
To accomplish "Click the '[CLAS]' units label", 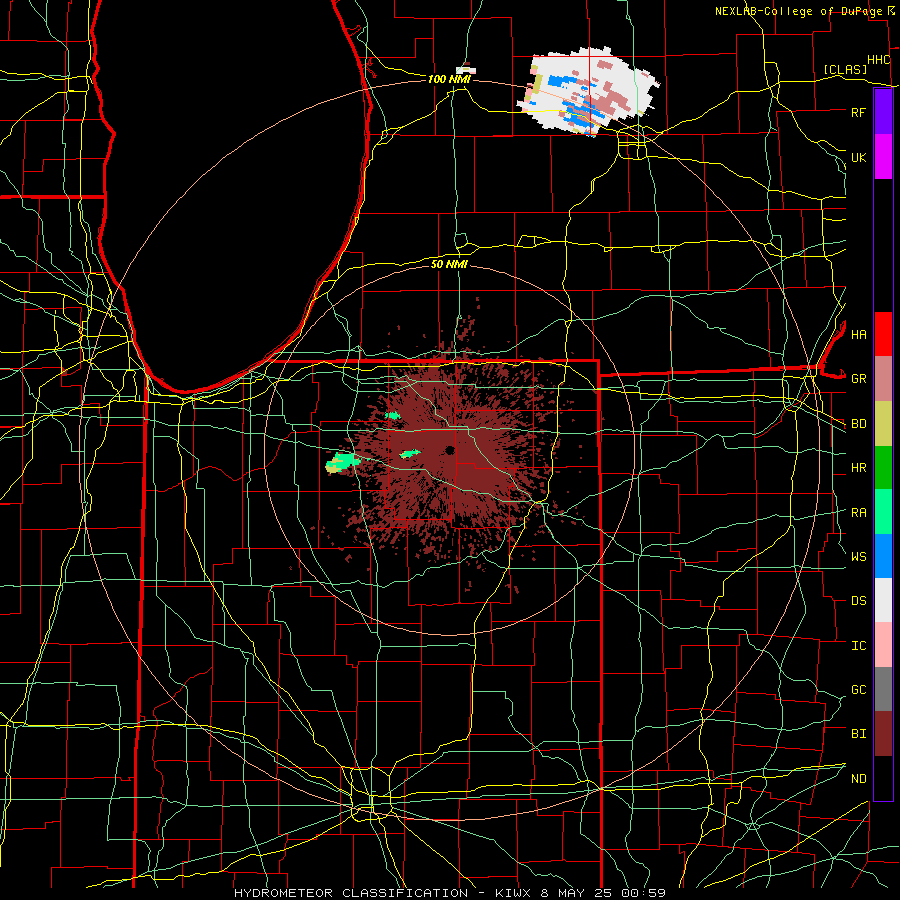I will tap(845, 69).
